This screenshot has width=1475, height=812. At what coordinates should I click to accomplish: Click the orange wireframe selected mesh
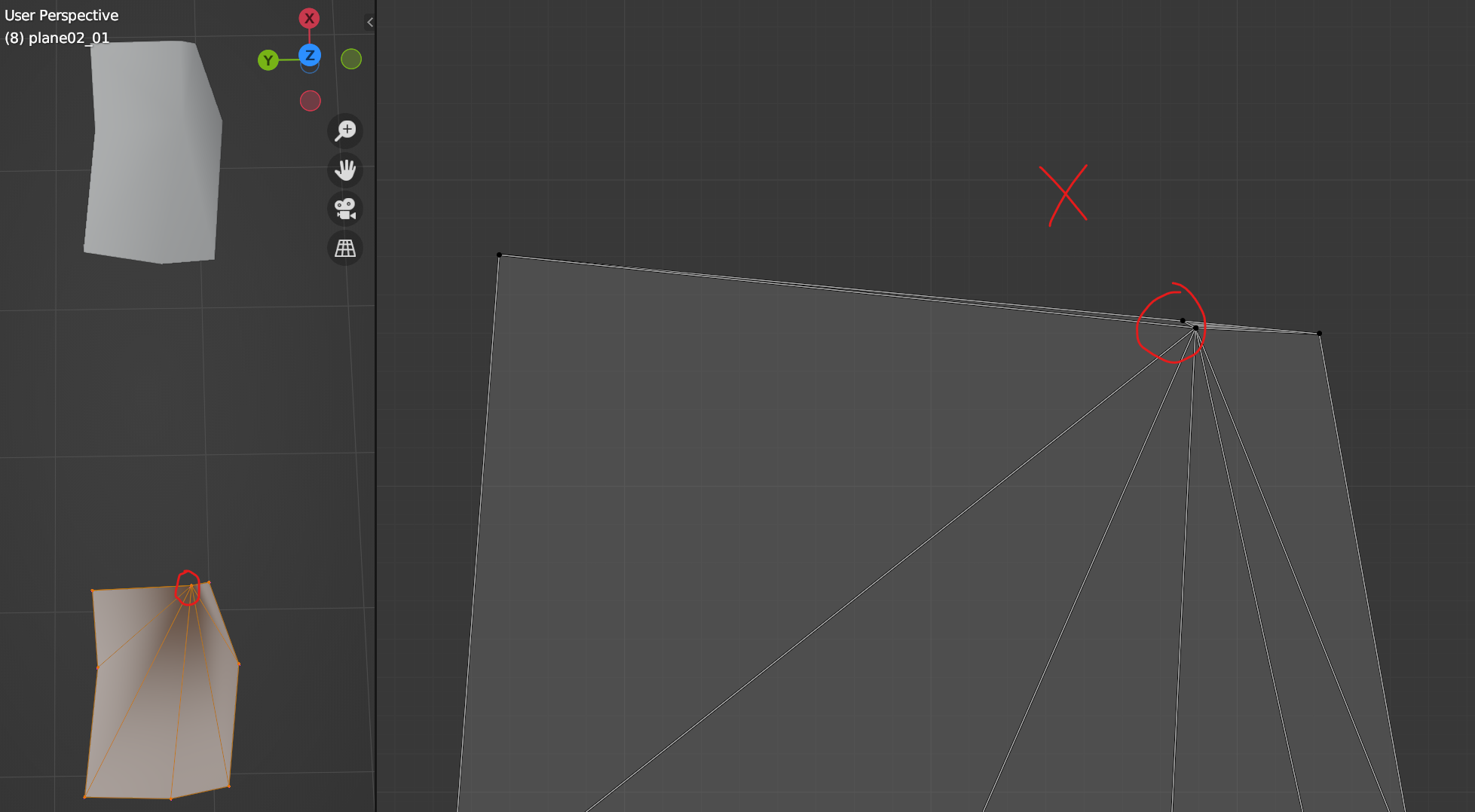click(x=162, y=689)
